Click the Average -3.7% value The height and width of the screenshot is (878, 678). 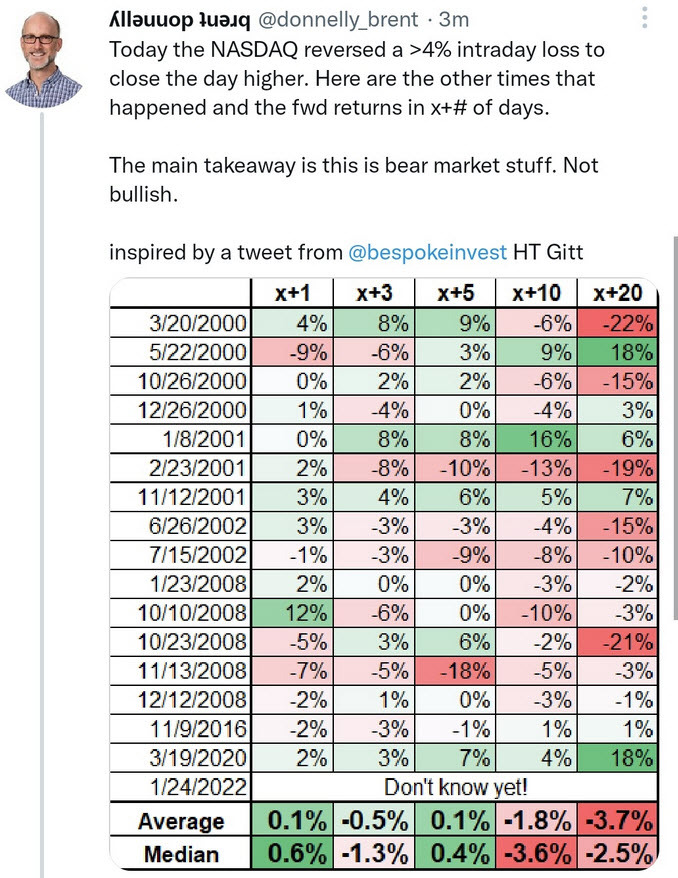pyautogui.click(x=625, y=820)
